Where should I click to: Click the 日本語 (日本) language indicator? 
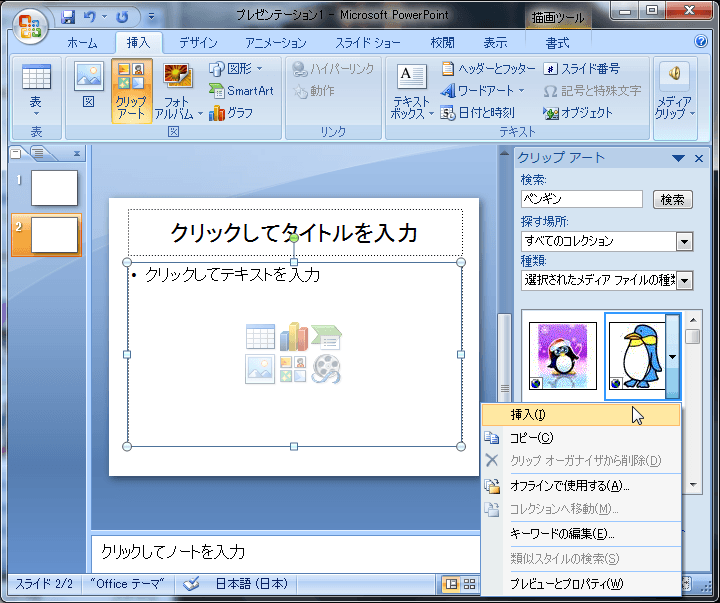[x=252, y=584]
